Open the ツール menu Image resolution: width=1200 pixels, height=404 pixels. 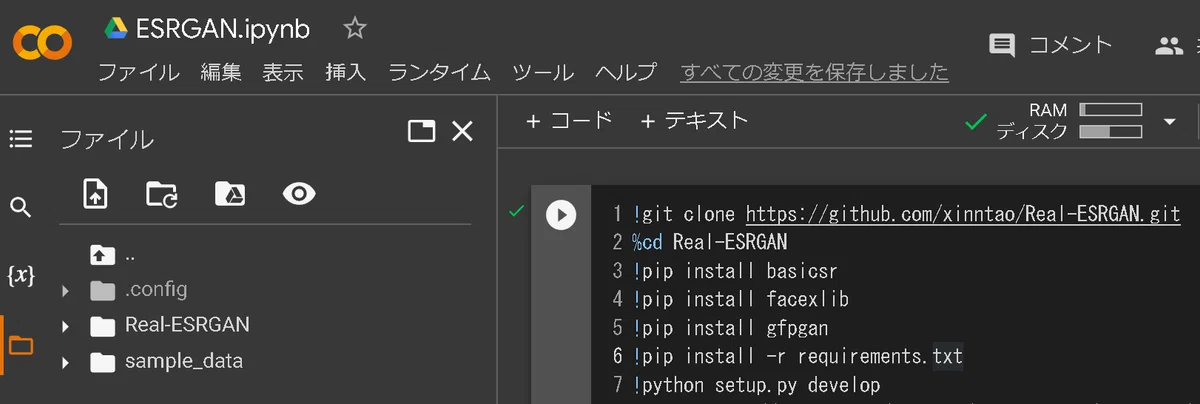point(543,72)
